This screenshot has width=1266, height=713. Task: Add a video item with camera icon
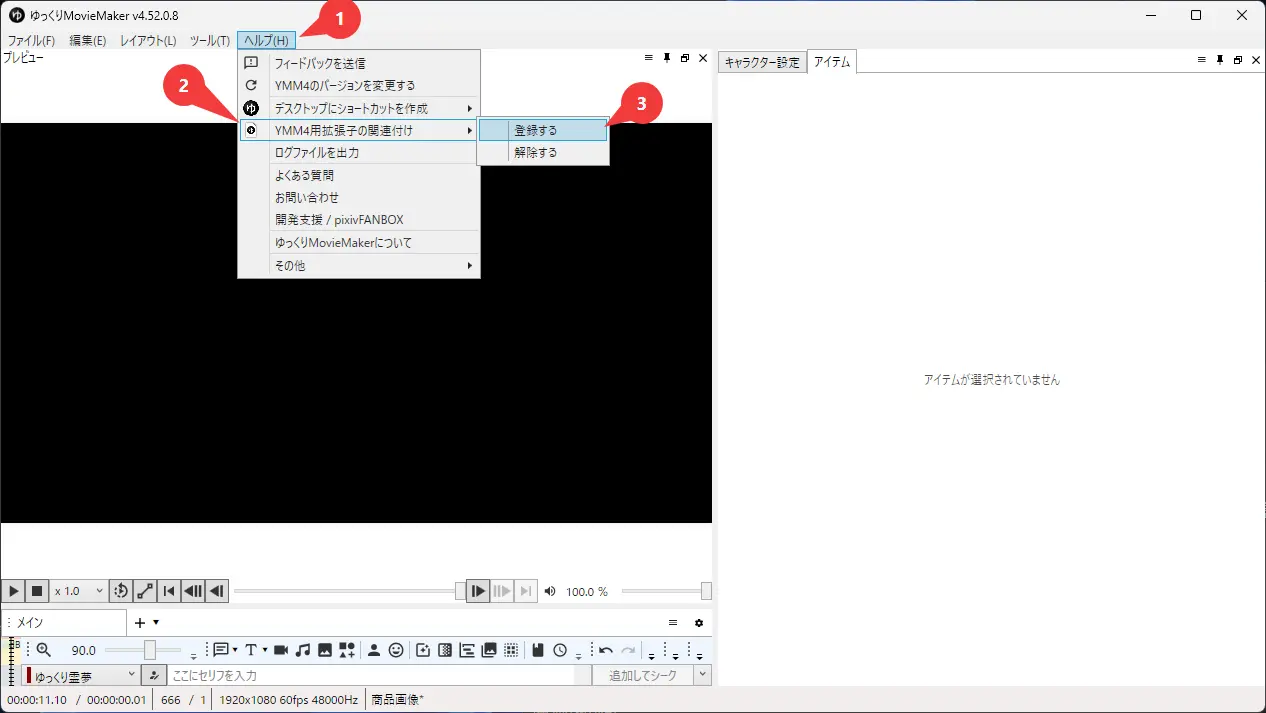coord(281,650)
